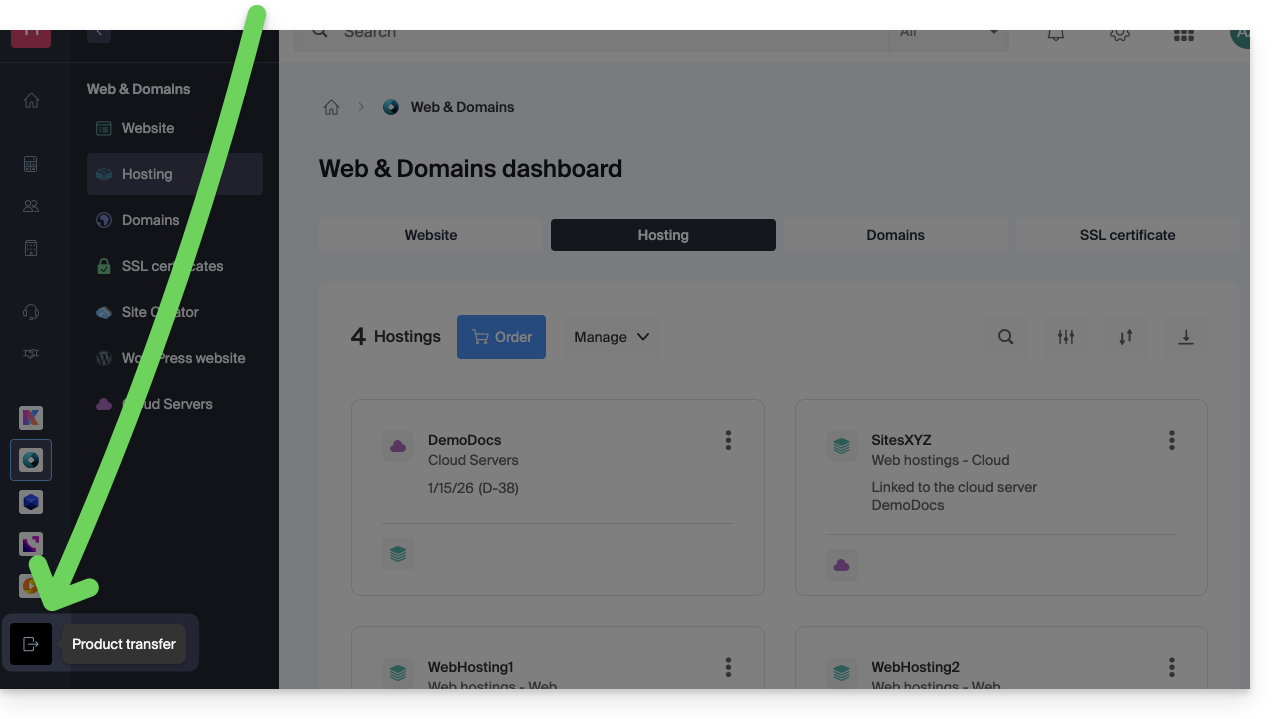Image resolution: width=1280 pixels, height=719 pixels.
Task: Open the support headset icon
Action: (x=31, y=312)
